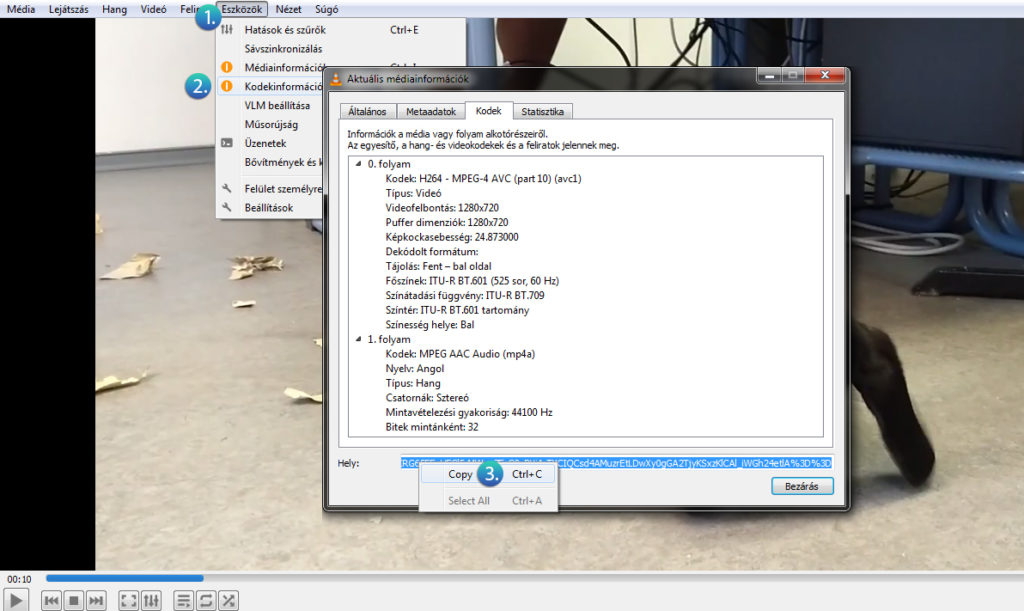Select the Mintavételezési gyakoriság: 44100 Hz row
The image size is (1024, 611).
tap(469, 413)
